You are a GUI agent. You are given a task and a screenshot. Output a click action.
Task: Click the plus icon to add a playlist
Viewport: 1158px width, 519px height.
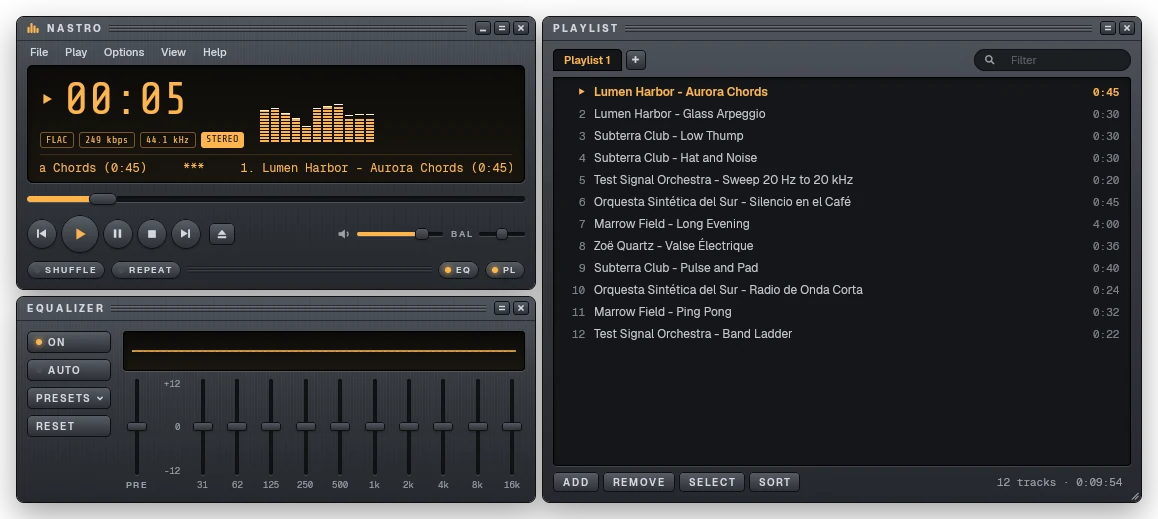[635, 60]
